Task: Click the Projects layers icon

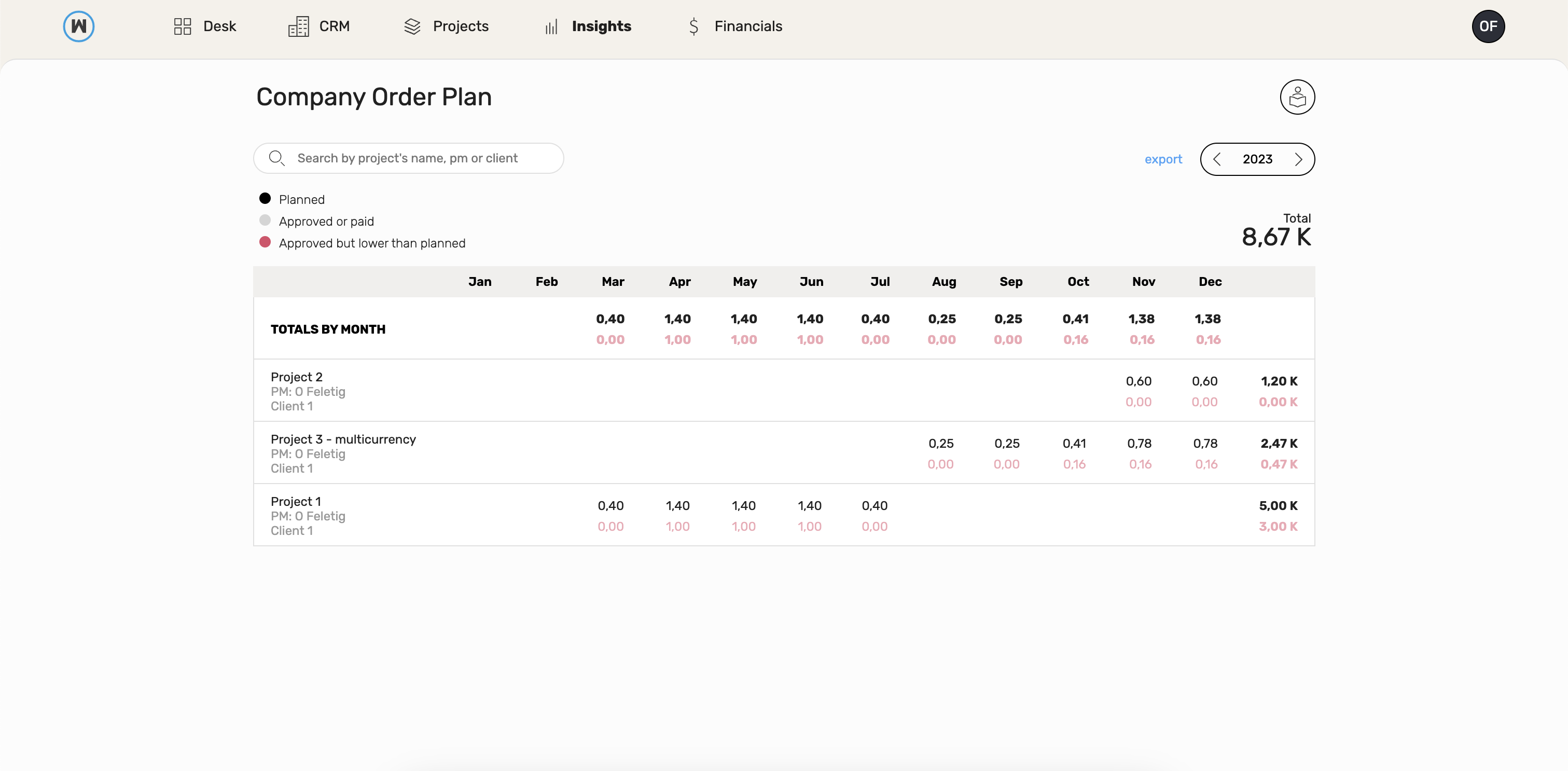Action: pos(412,26)
